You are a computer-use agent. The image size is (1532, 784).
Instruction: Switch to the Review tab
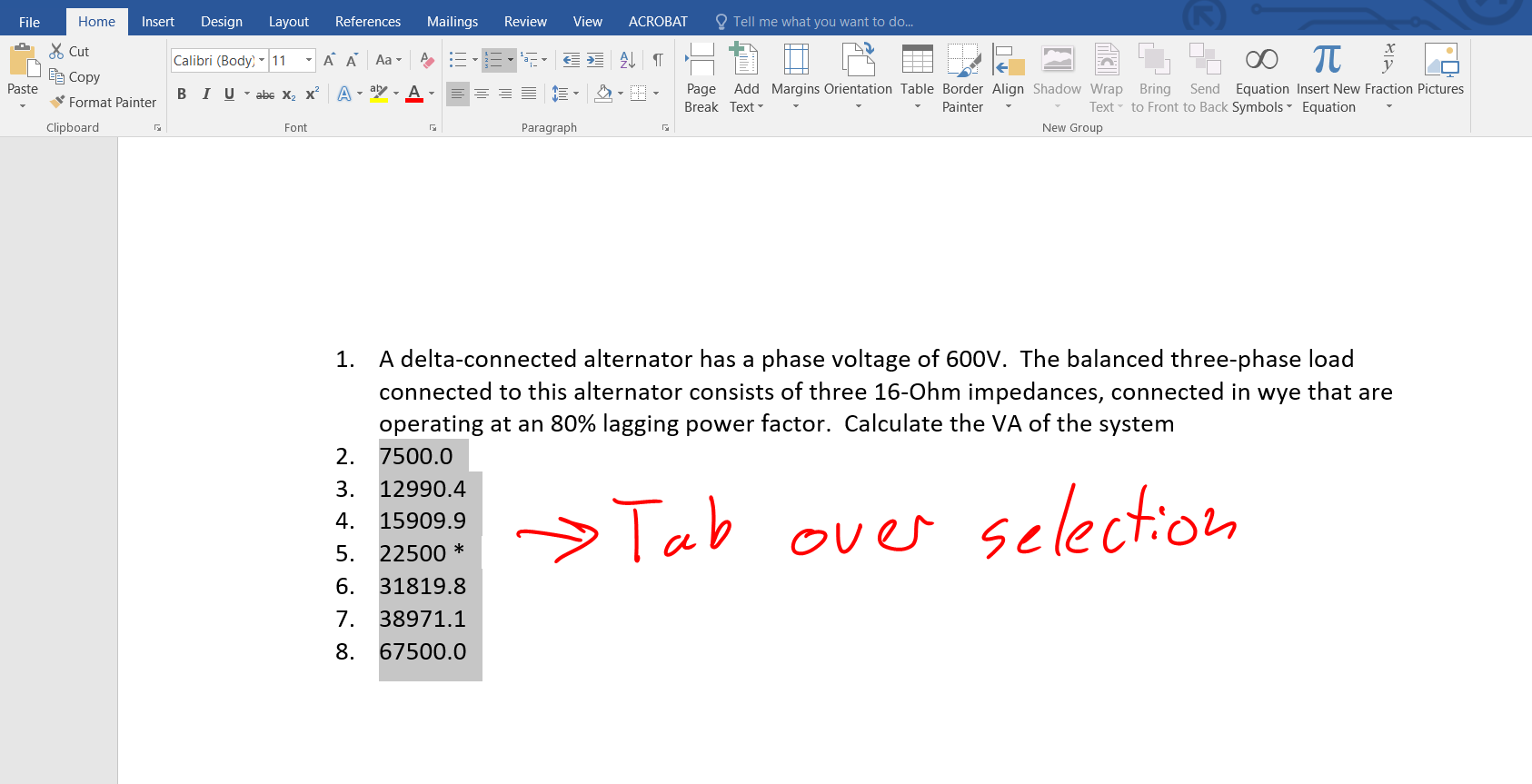point(525,22)
